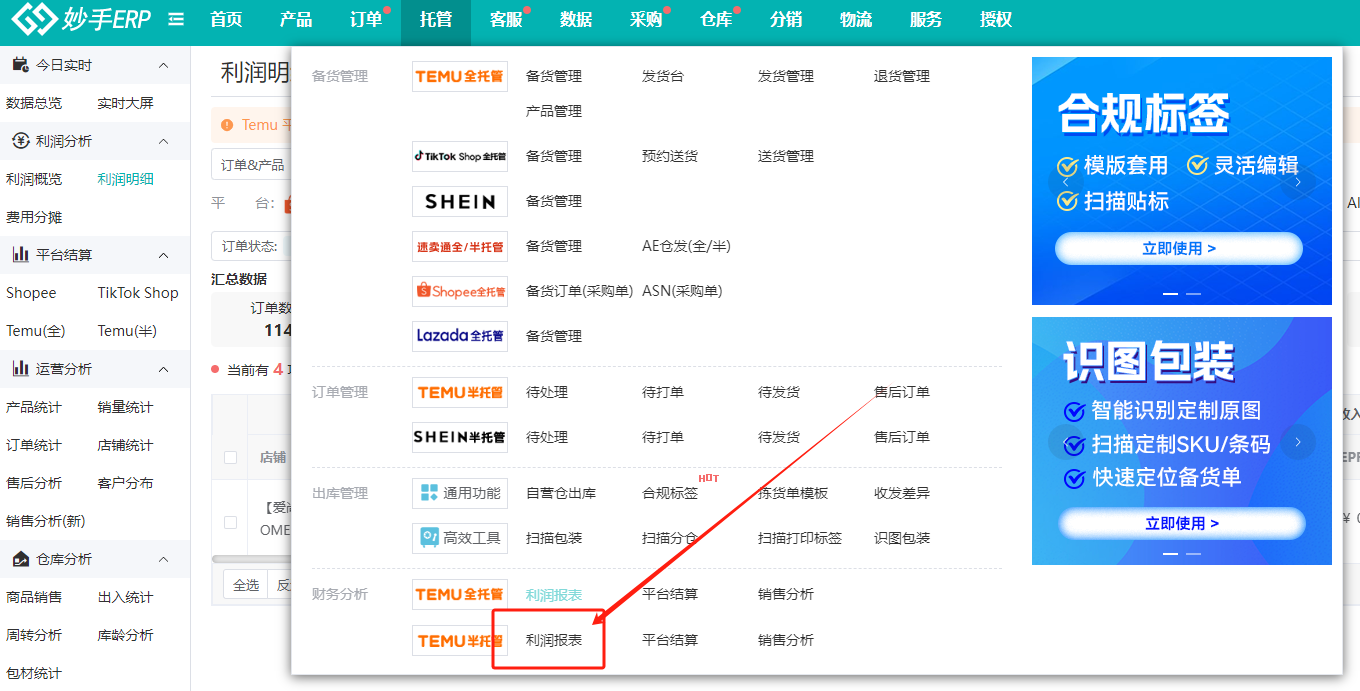Click the TikTok Shop全托管 logo
This screenshot has width=1360, height=691.
460,156
